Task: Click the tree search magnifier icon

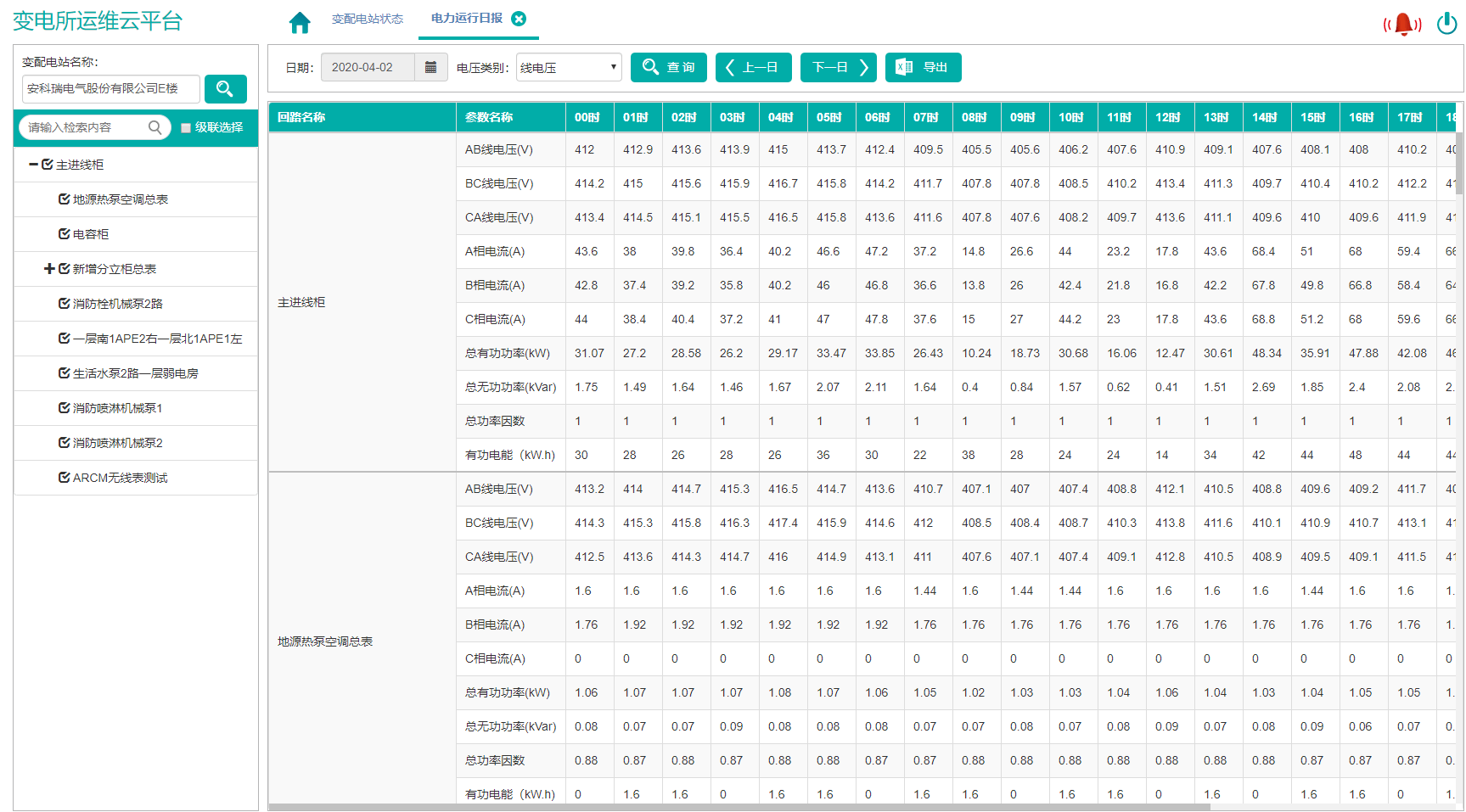Action: (x=154, y=127)
